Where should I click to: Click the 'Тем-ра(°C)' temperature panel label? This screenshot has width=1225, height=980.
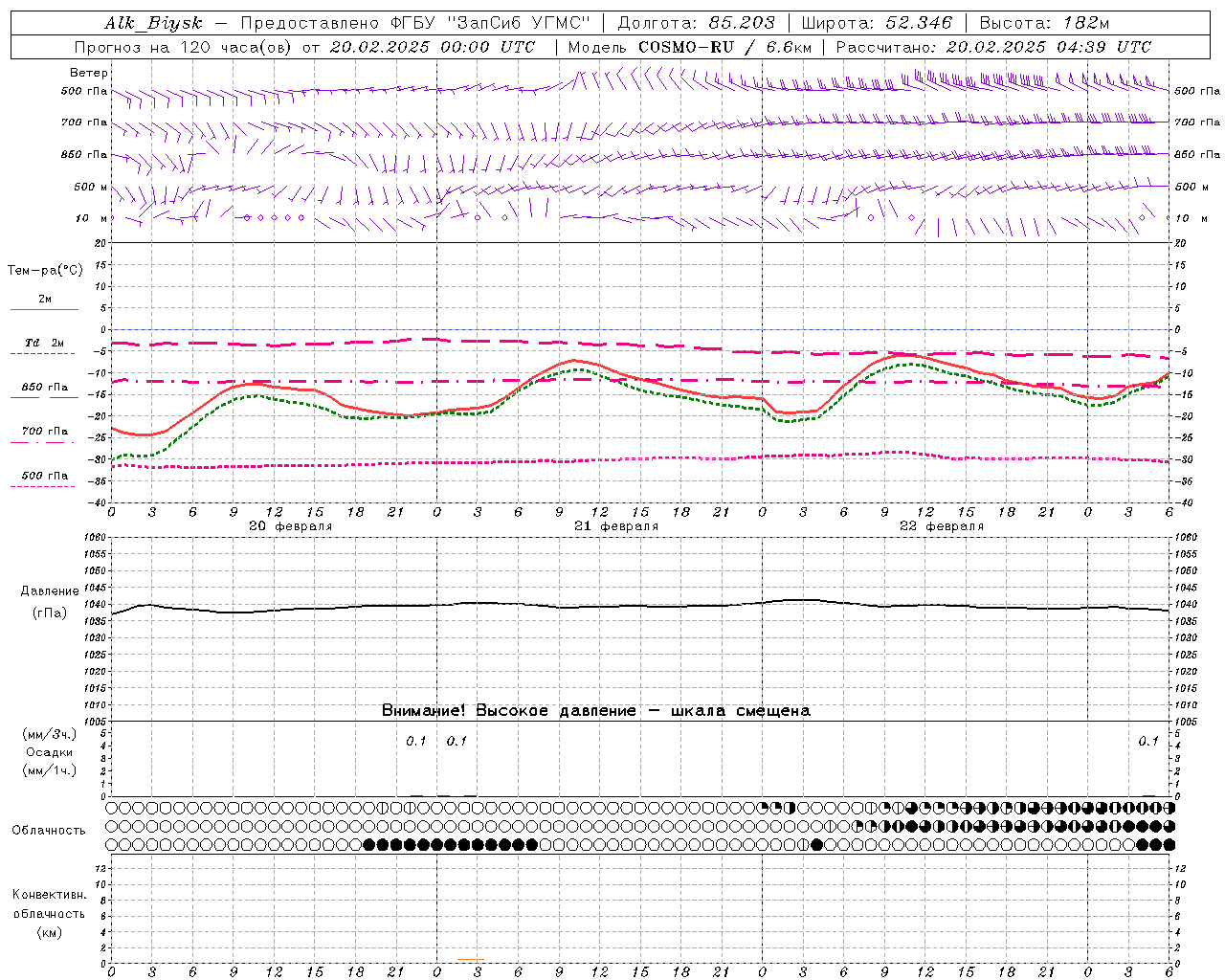click(x=45, y=271)
